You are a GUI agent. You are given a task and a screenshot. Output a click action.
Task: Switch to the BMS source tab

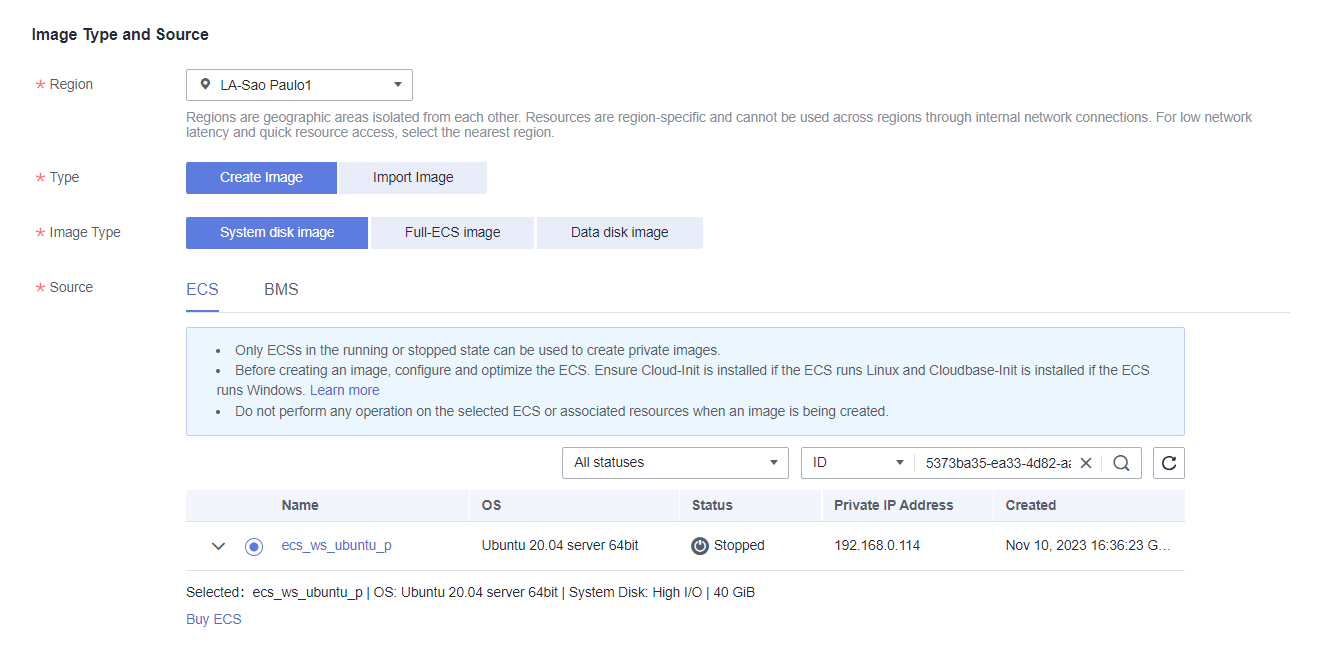(281, 290)
